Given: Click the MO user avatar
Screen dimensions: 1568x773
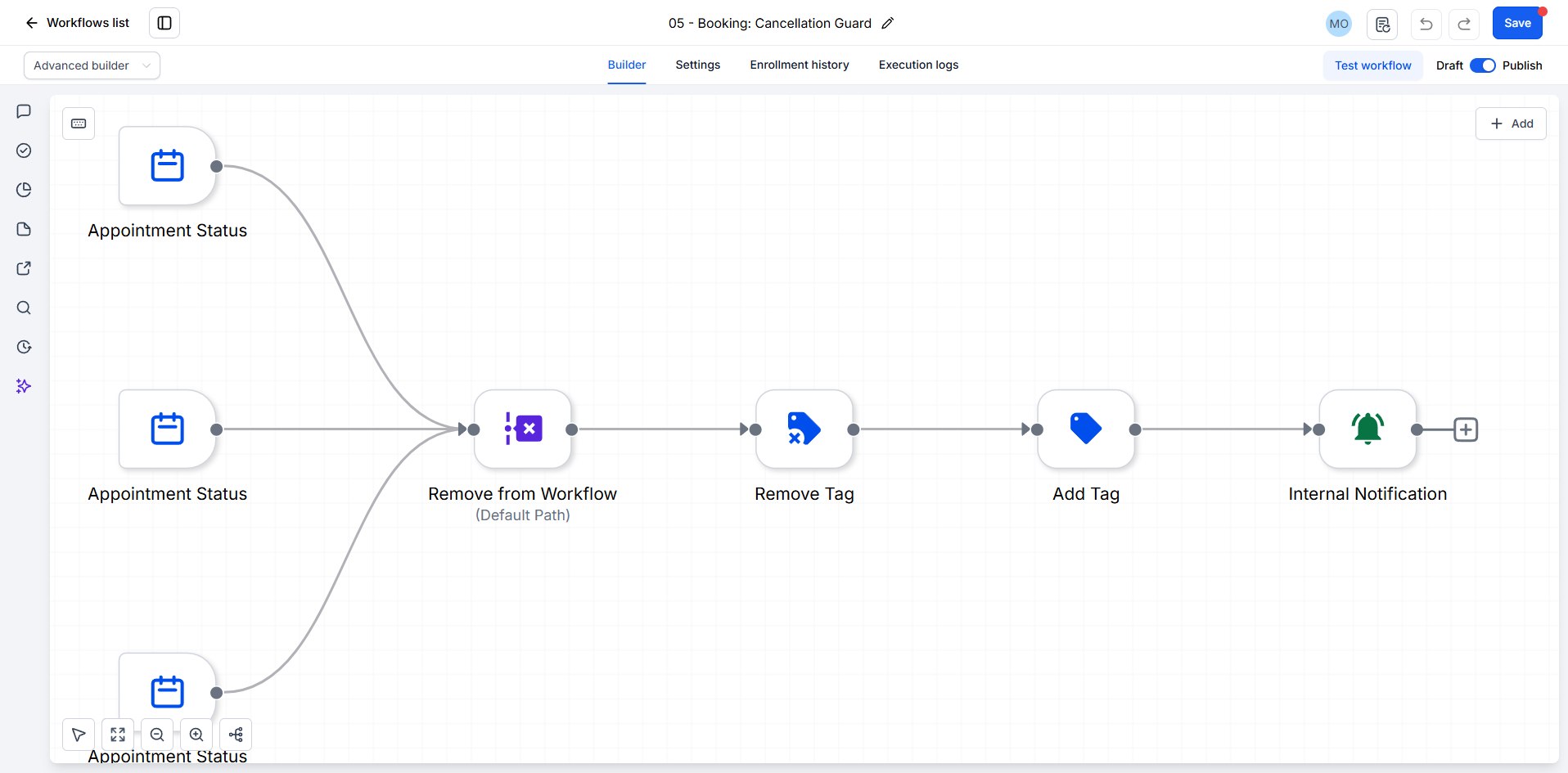Looking at the screenshot, I should pyautogui.click(x=1339, y=24).
